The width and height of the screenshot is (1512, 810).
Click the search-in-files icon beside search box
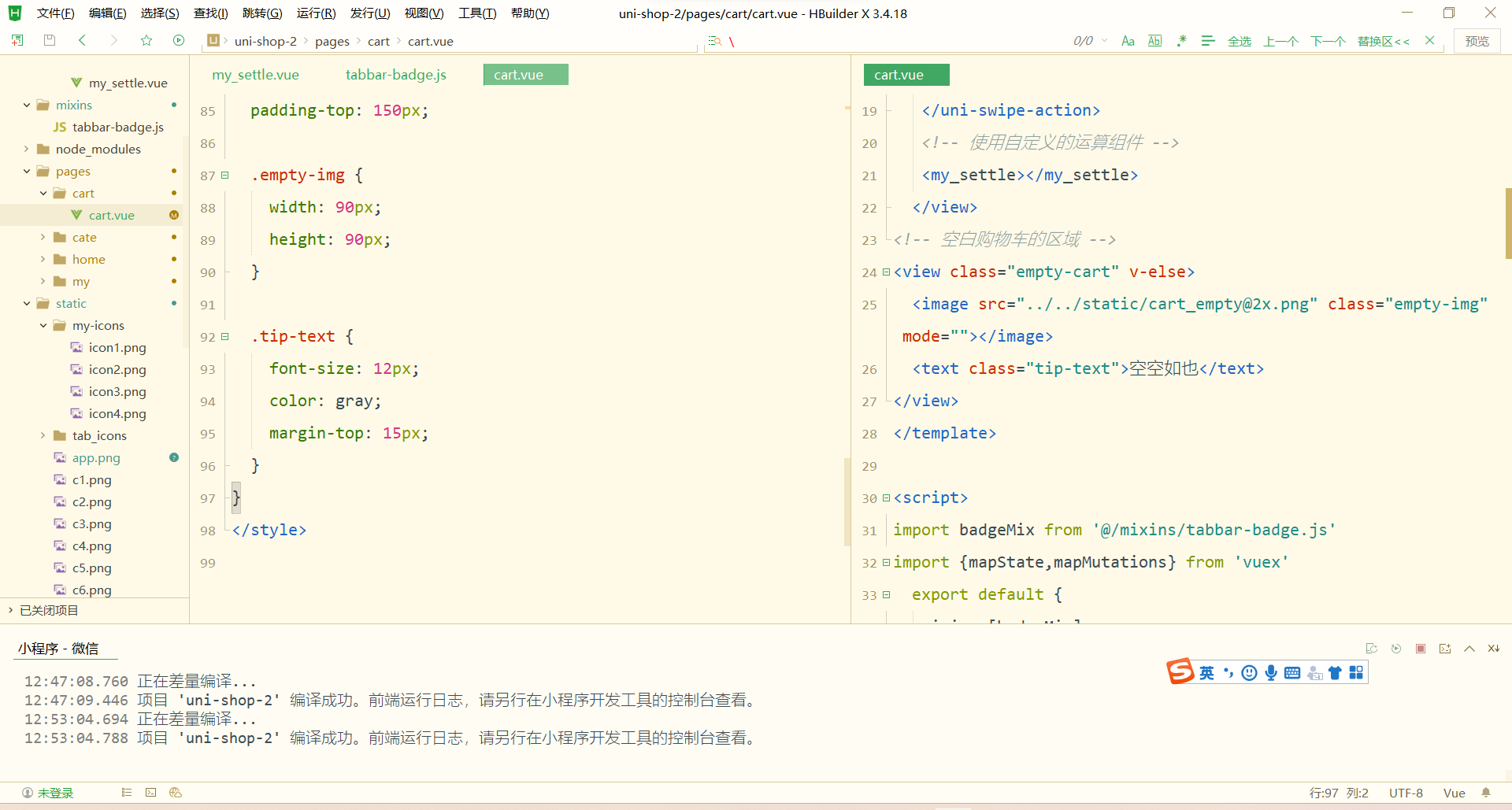click(714, 41)
